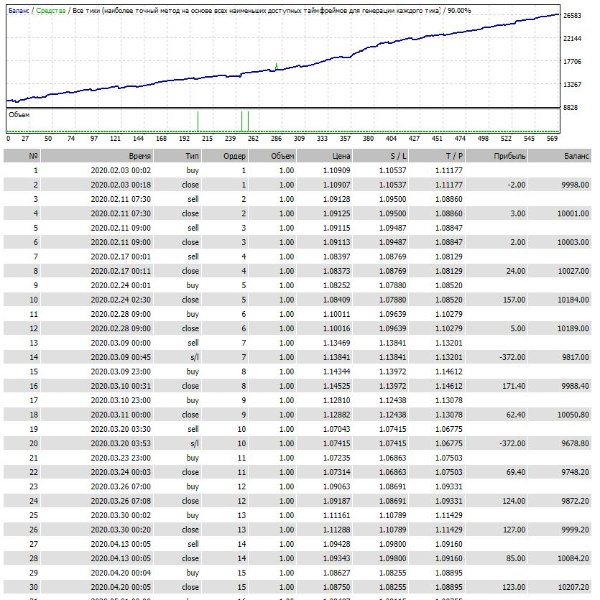Click the 'buy' type cell in row 1
600x600 pixels.
(192, 170)
